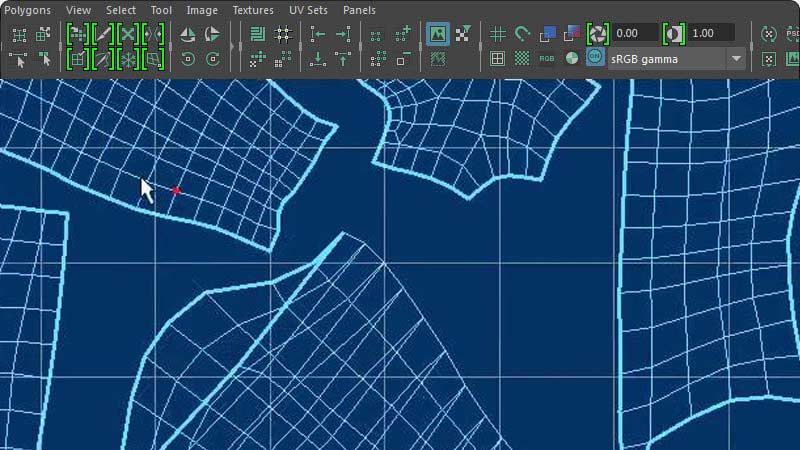Click the red selected UV point
Viewport: 800px width, 450px height.
coord(176,190)
